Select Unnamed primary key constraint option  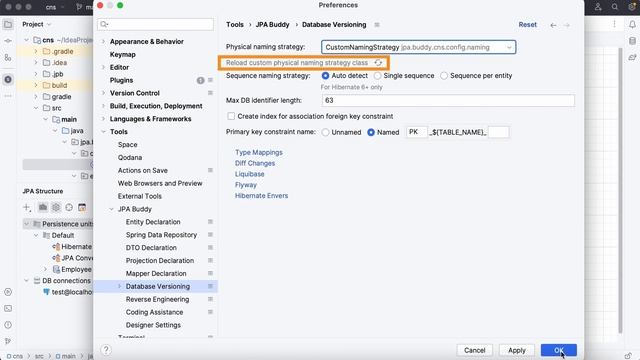coord(325,133)
